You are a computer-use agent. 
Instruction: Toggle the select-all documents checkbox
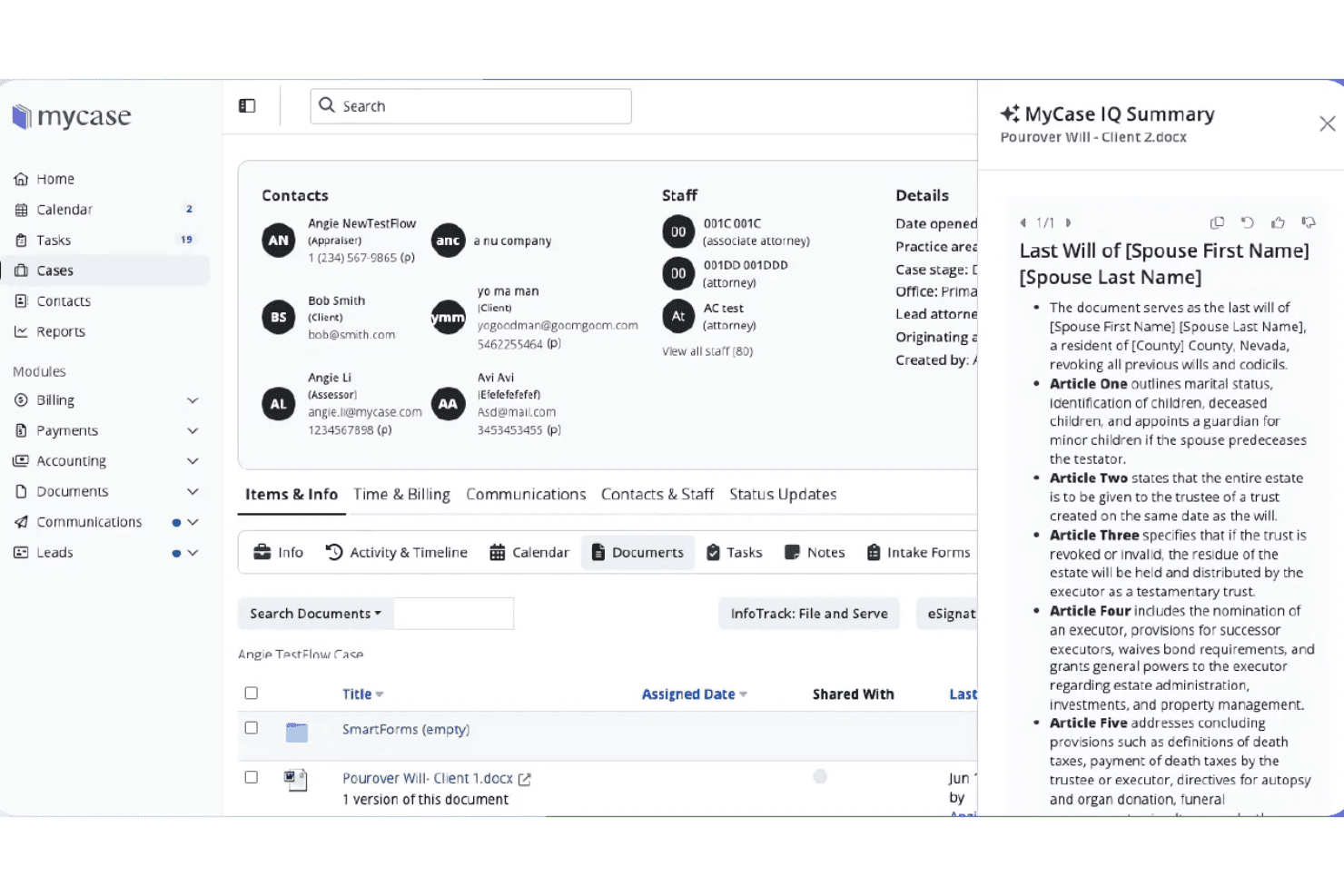pos(252,694)
